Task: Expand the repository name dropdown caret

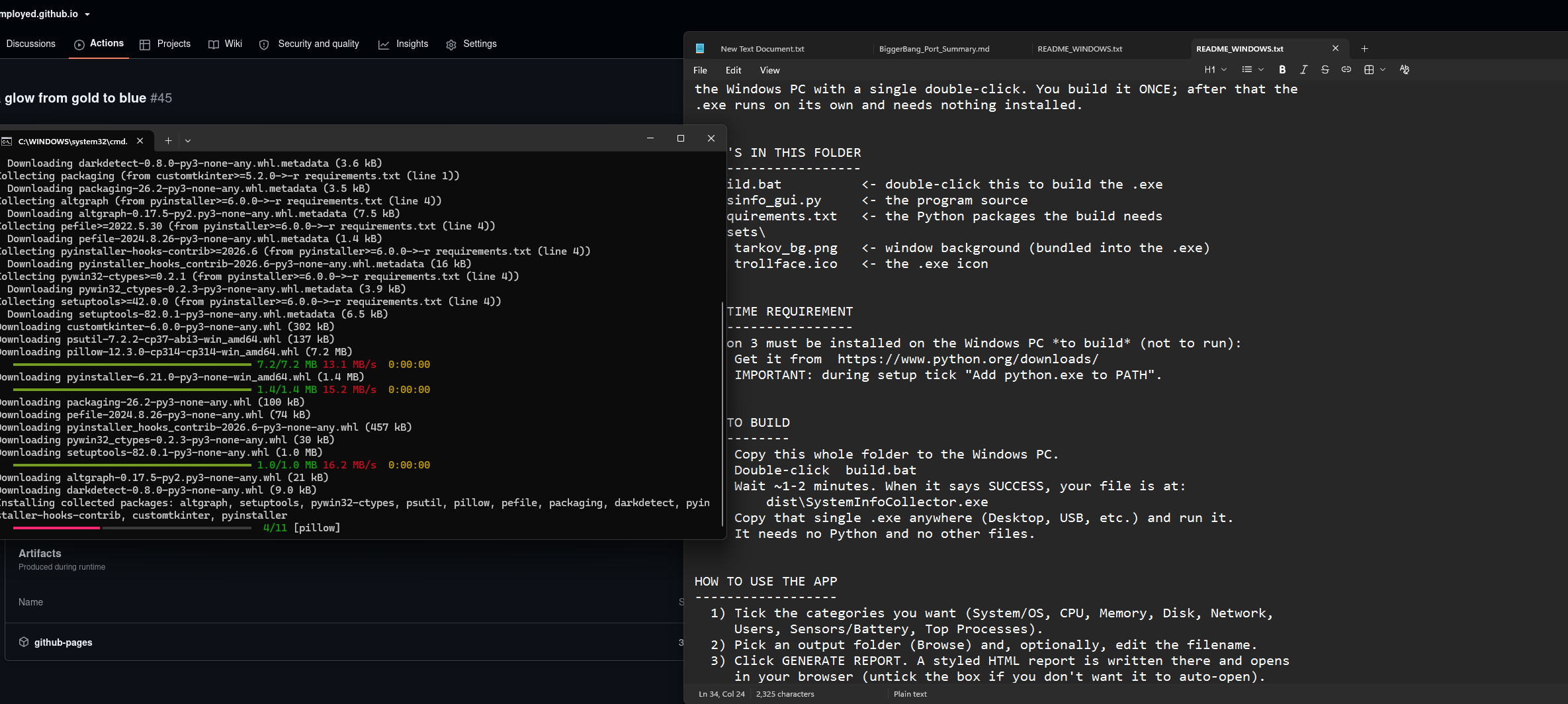Action: click(x=87, y=15)
